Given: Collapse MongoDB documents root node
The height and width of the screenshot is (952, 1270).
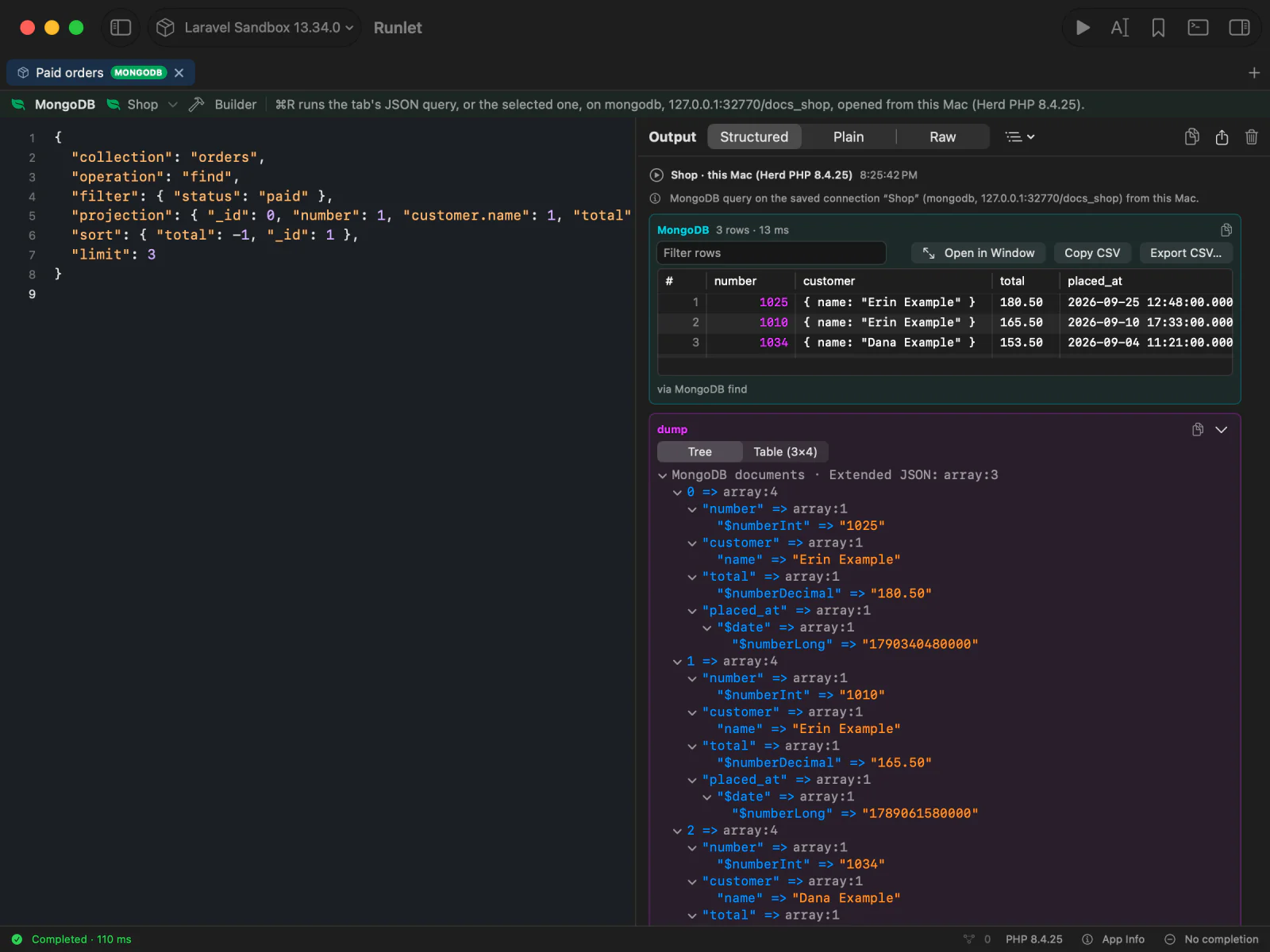Looking at the screenshot, I should [663, 476].
